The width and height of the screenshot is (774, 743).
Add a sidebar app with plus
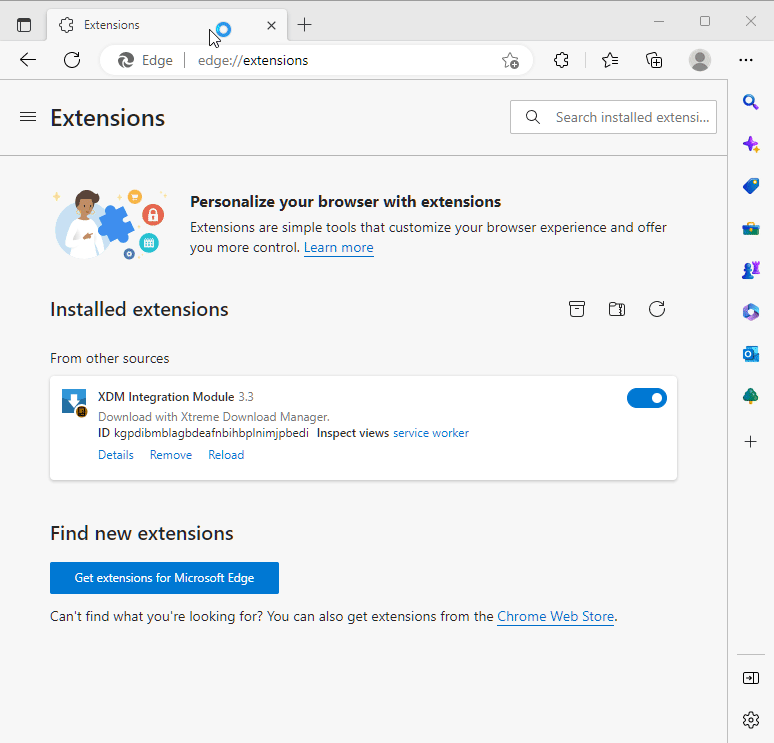click(751, 441)
